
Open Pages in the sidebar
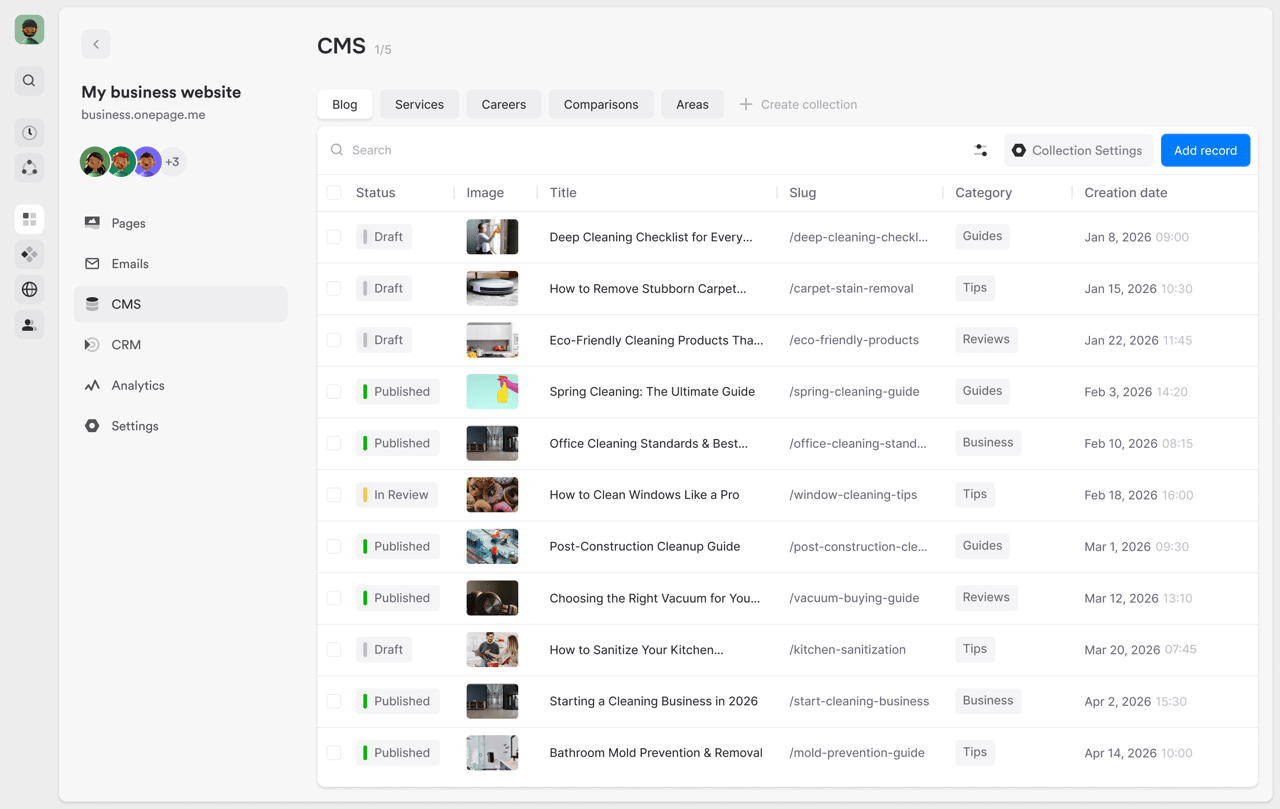coord(180,223)
